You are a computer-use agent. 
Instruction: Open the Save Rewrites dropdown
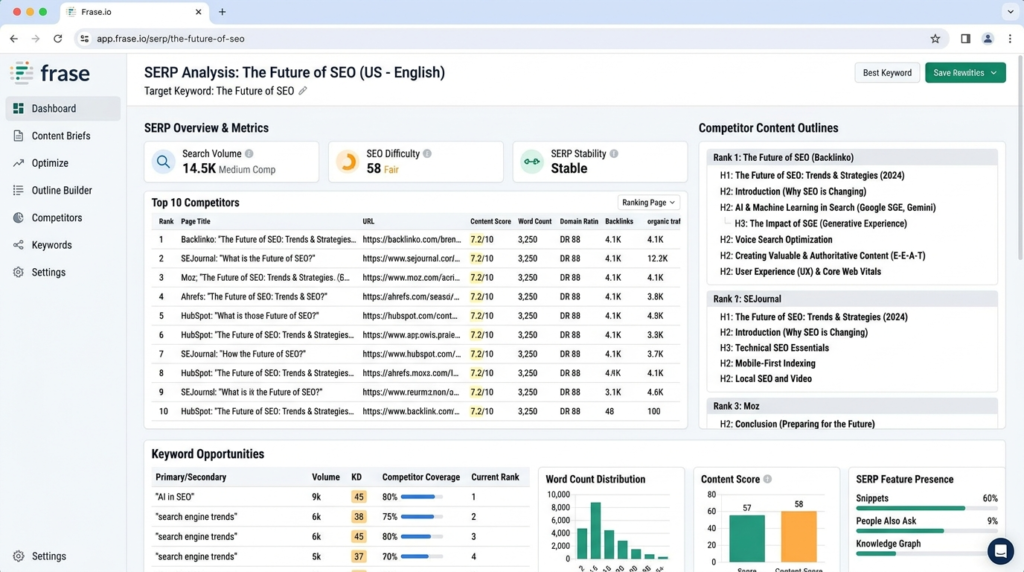click(x=965, y=72)
